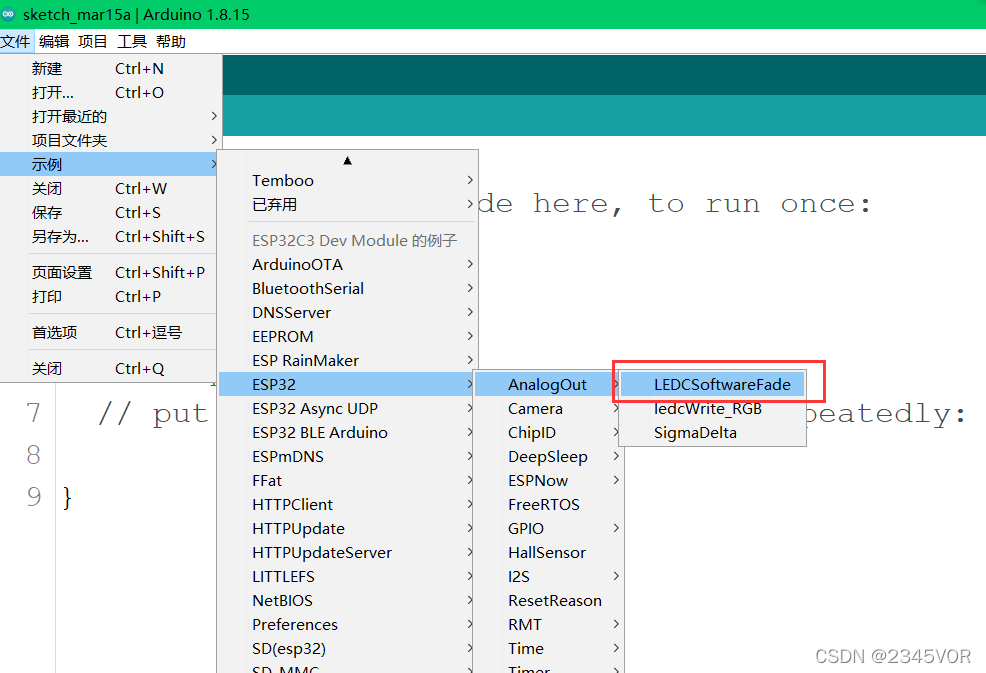The width and height of the screenshot is (986, 673).
Task: Expand the ArduinoOTA examples
Action: tap(348, 264)
